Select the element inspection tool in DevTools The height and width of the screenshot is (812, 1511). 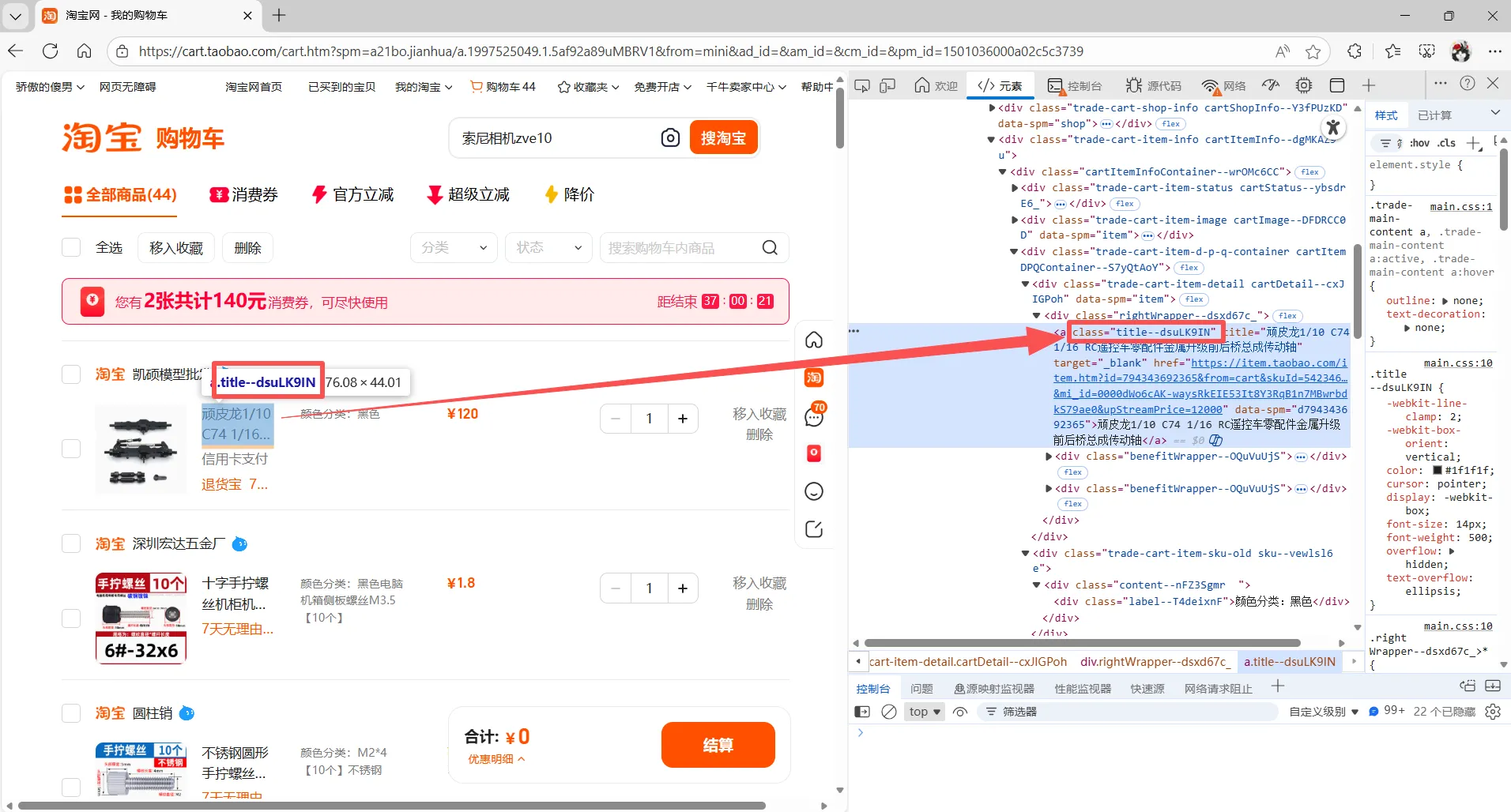(862, 85)
